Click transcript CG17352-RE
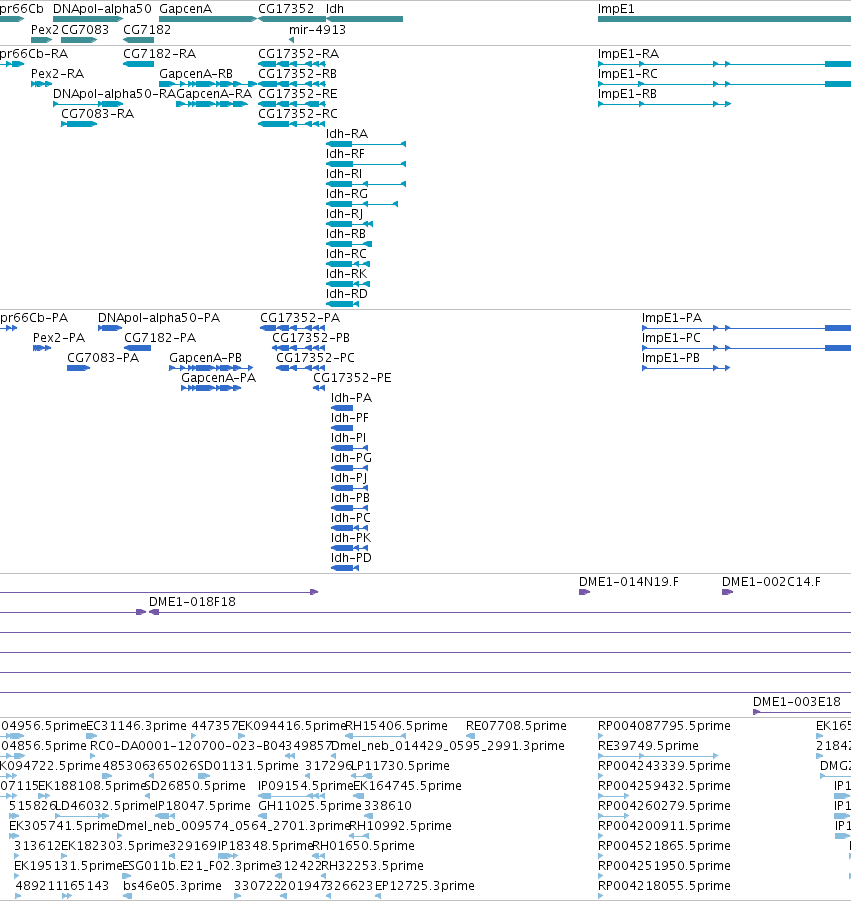Screen dimensions: 851x901 (x=298, y=94)
